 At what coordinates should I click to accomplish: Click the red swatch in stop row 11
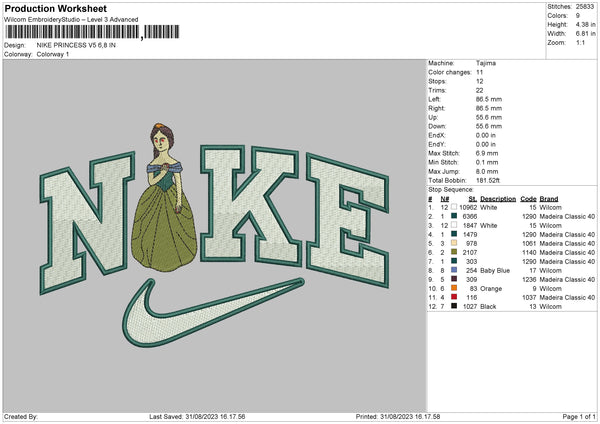tap(454, 297)
